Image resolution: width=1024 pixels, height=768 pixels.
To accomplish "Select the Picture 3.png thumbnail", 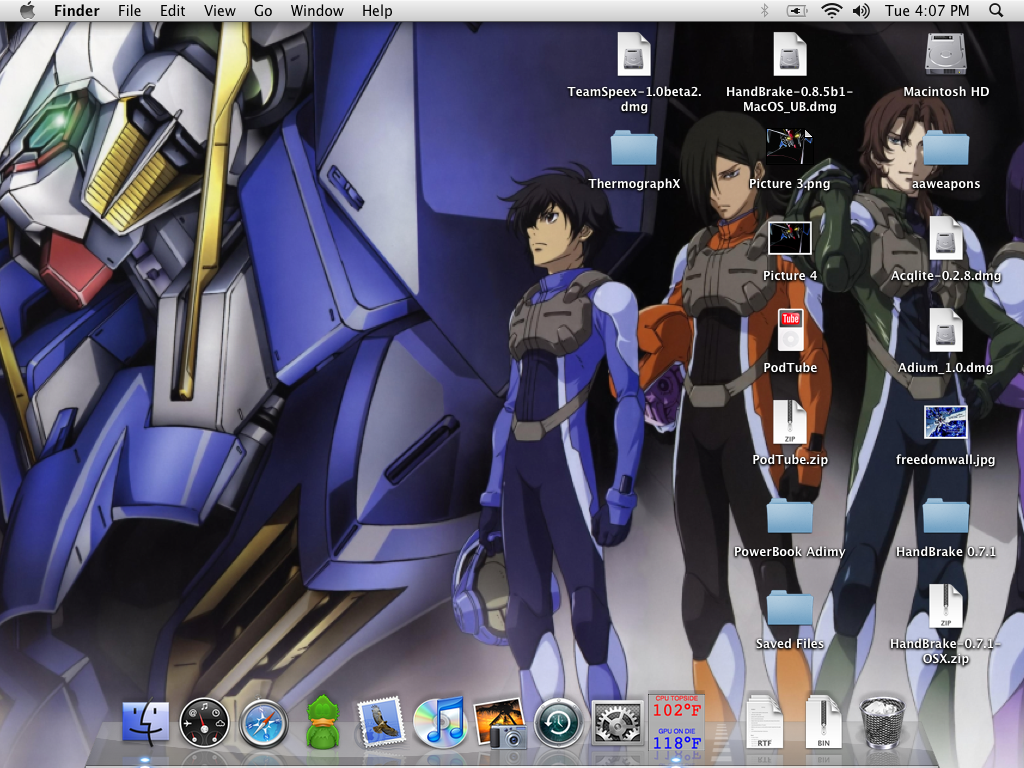I will point(790,146).
